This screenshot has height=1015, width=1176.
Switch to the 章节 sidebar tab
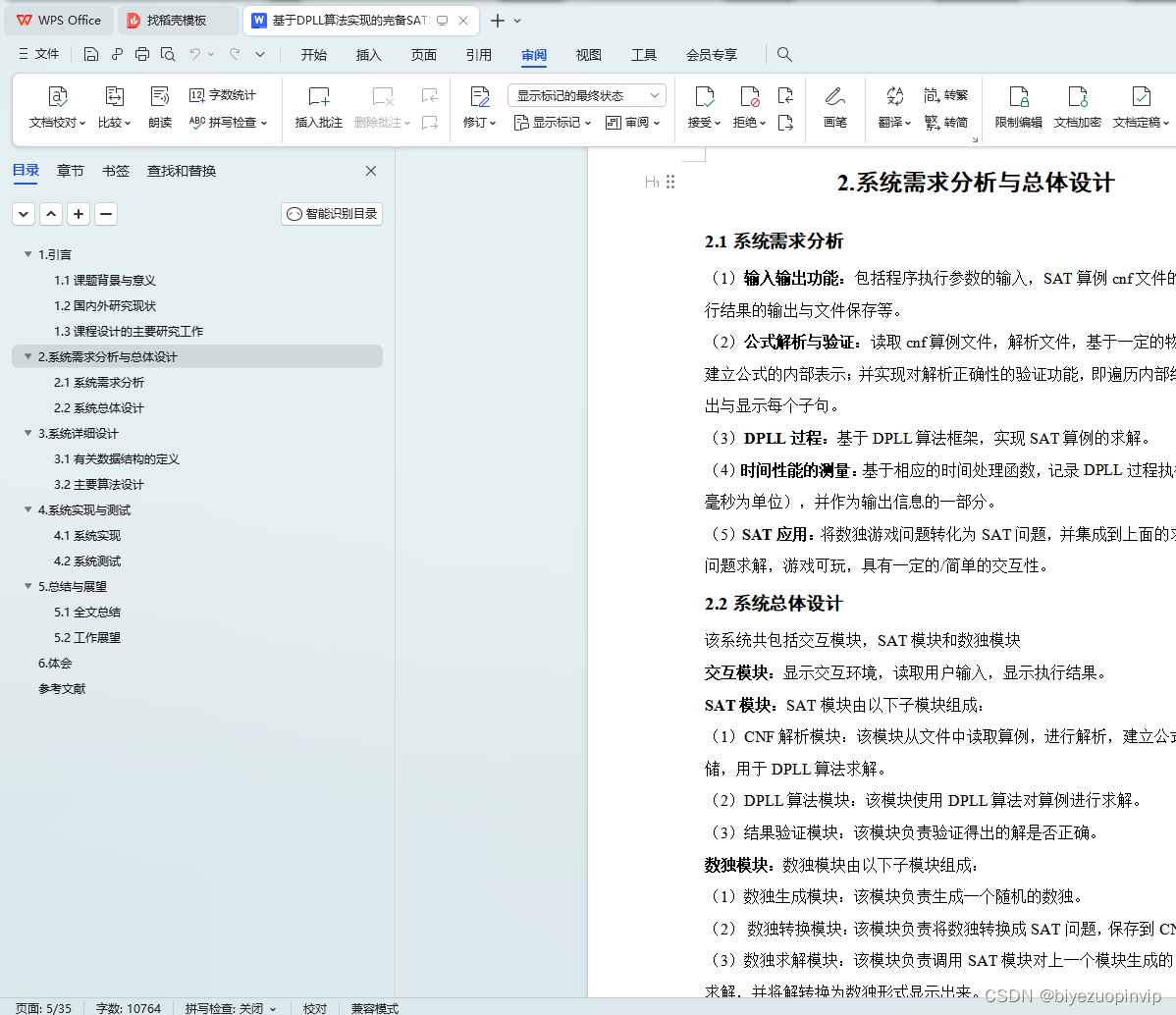pyautogui.click(x=70, y=170)
